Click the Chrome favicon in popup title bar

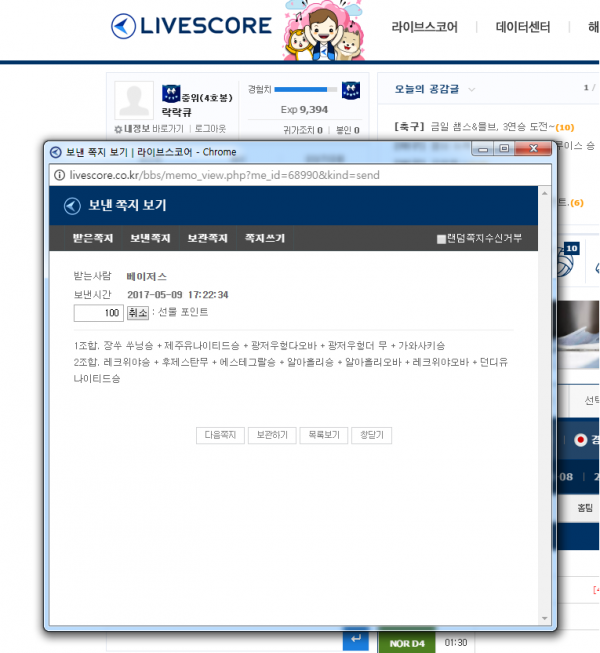(x=56, y=152)
